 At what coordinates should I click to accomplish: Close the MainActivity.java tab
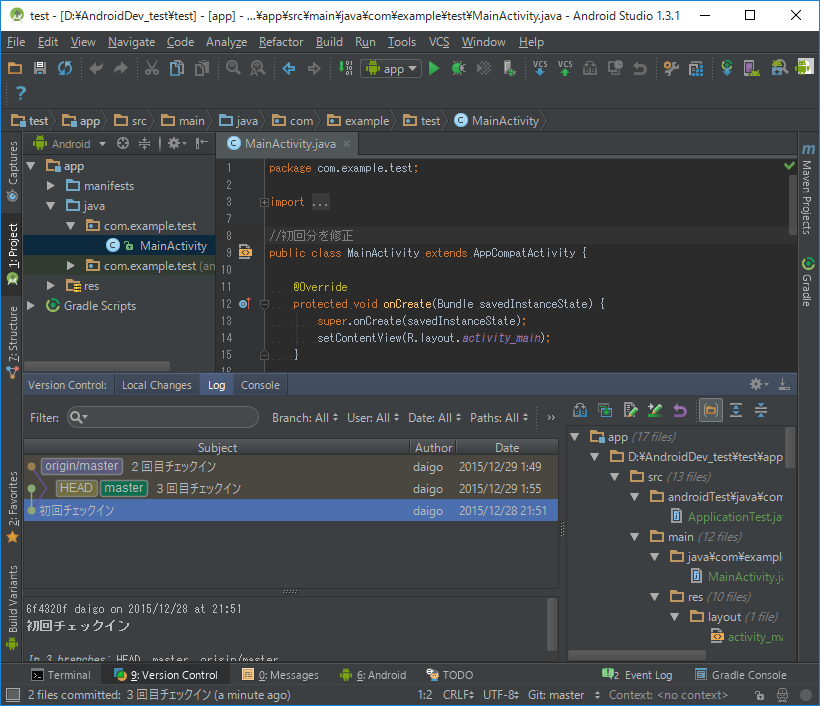point(346,143)
